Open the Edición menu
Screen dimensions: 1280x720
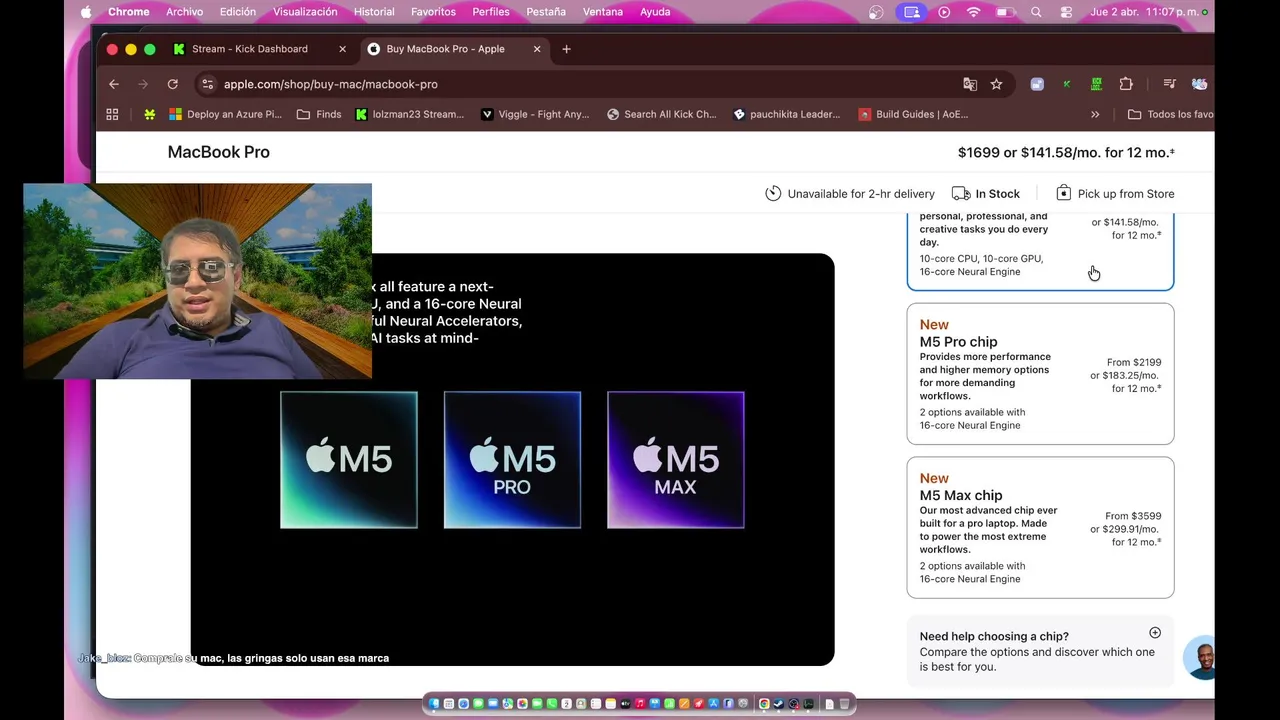238,12
